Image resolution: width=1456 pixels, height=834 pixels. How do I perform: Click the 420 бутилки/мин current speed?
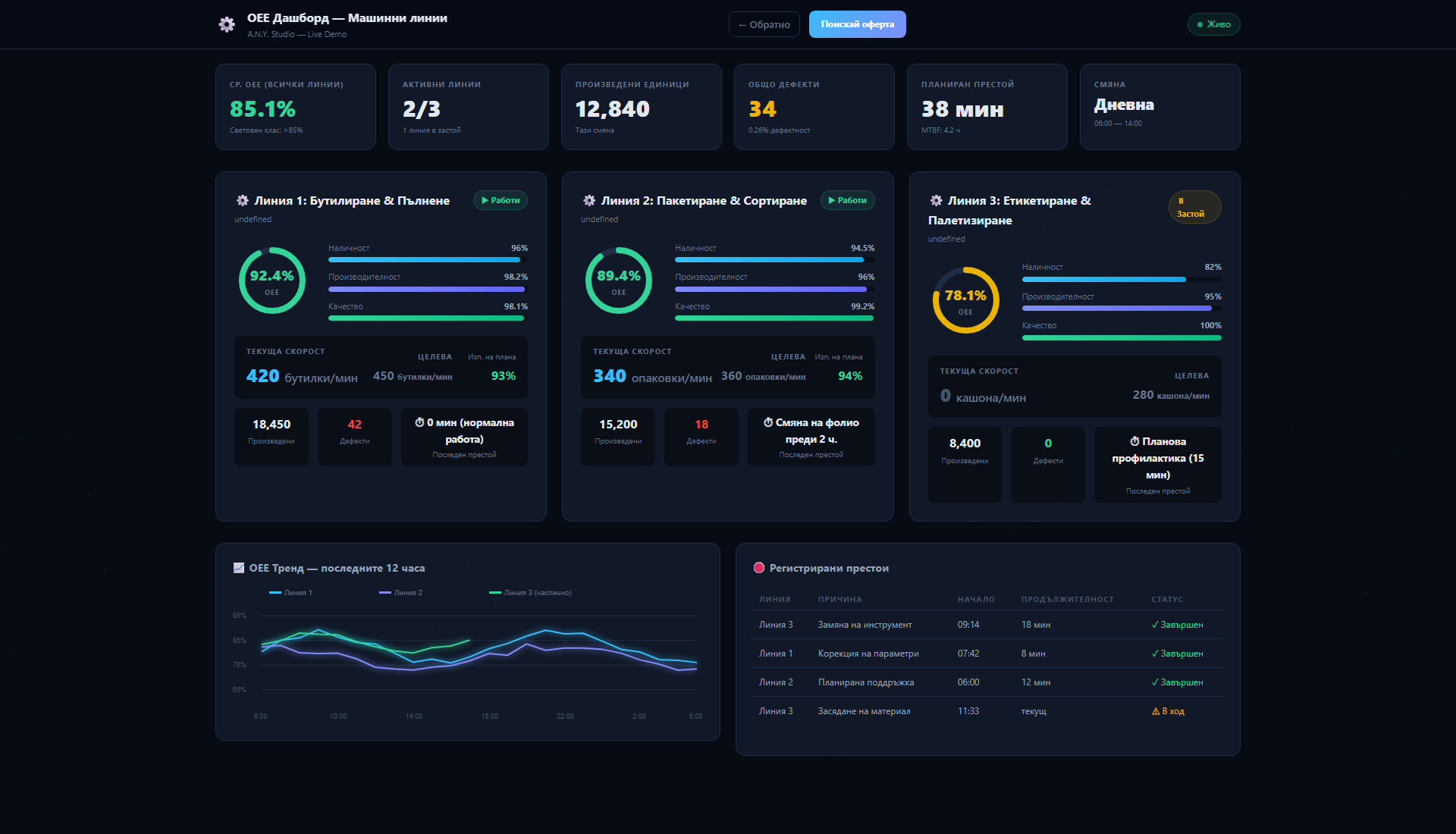coord(302,376)
